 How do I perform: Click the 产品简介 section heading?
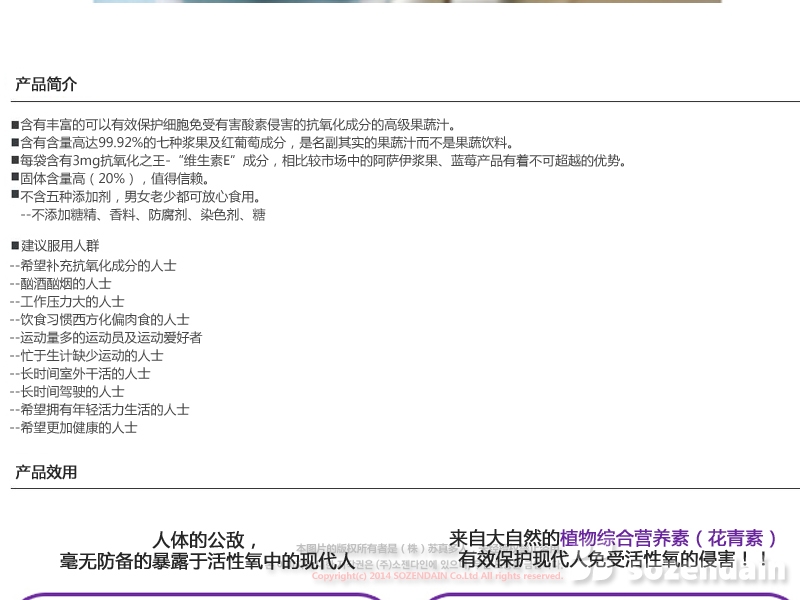pos(46,85)
